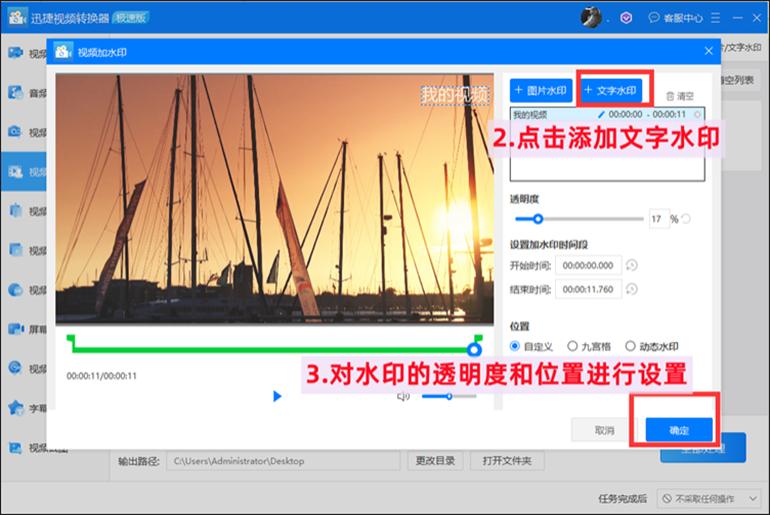This screenshot has width=770, height=515.
Task: Click the 迅捷视频转换器 app logo
Action: point(17,17)
